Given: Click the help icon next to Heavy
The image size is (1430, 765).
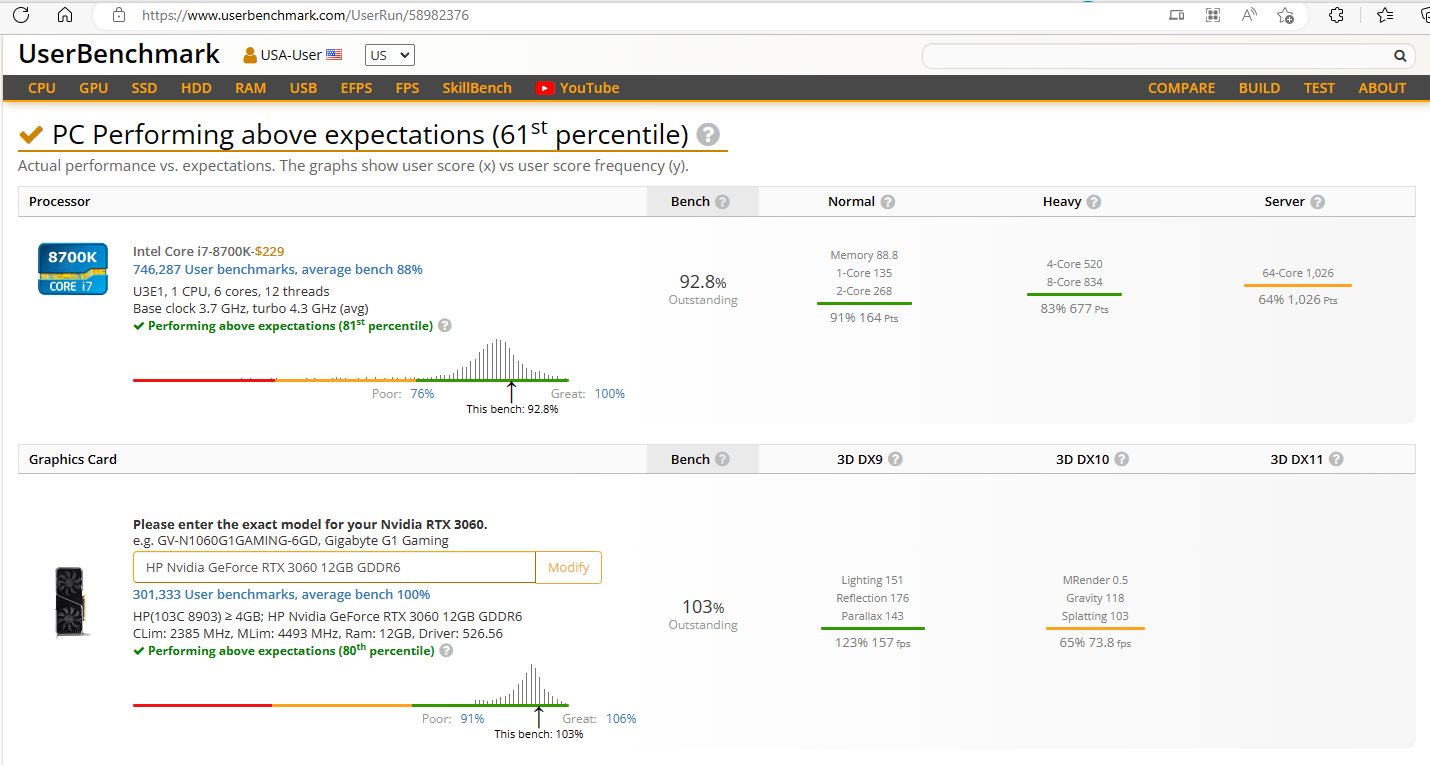Looking at the screenshot, I should pyautogui.click(x=1094, y=202).
